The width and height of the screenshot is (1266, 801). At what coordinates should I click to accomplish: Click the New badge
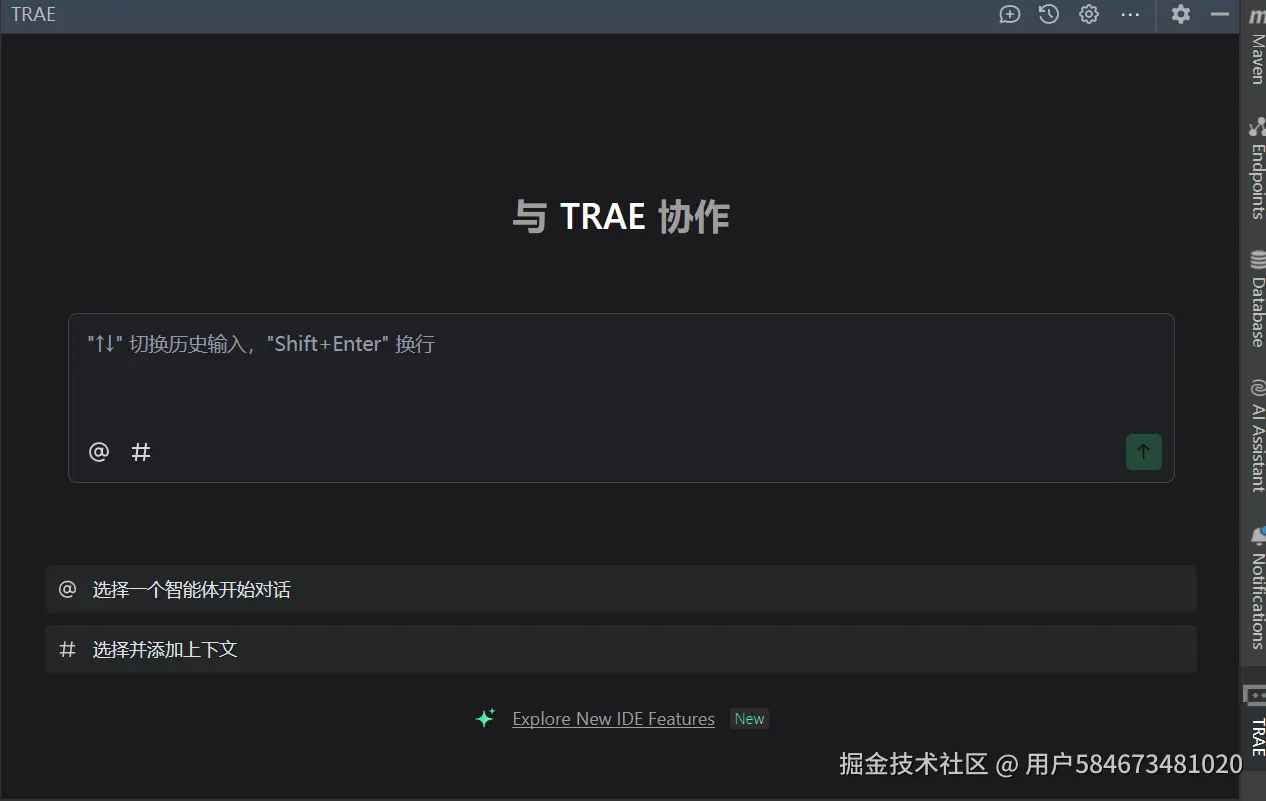click(749, 719)
